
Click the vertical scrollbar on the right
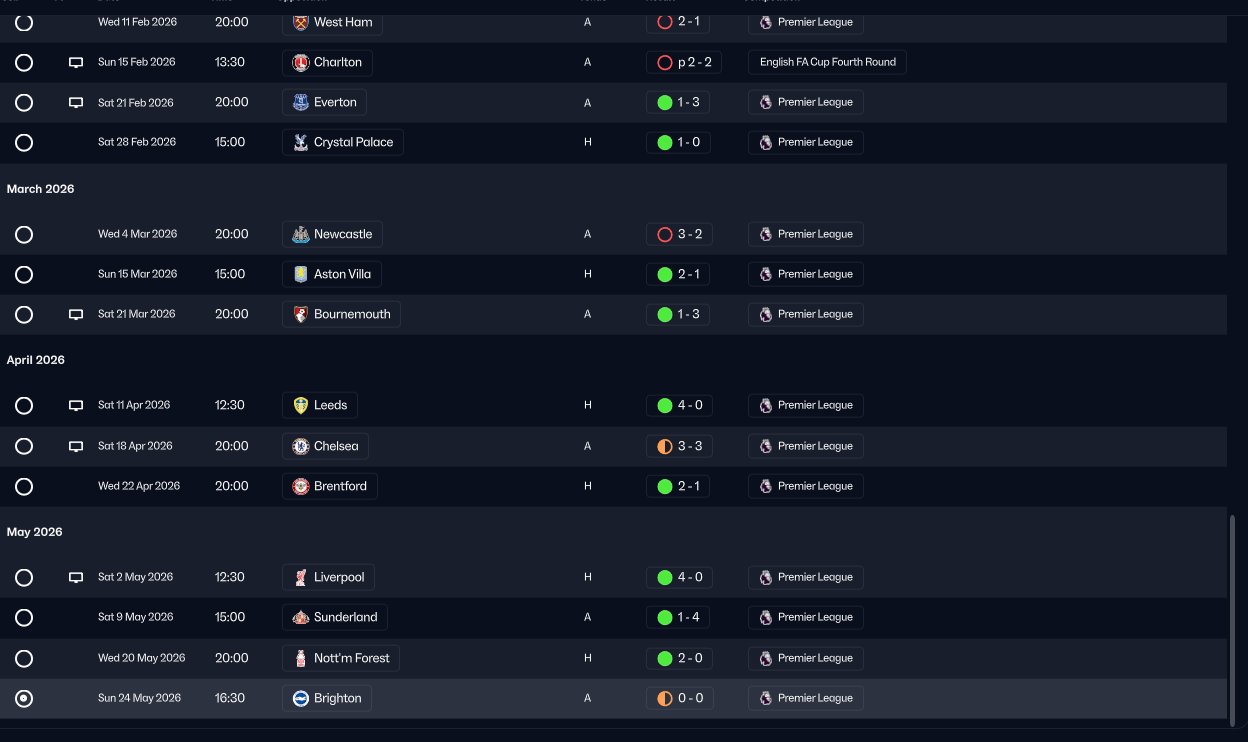(x=1232, y=616)
